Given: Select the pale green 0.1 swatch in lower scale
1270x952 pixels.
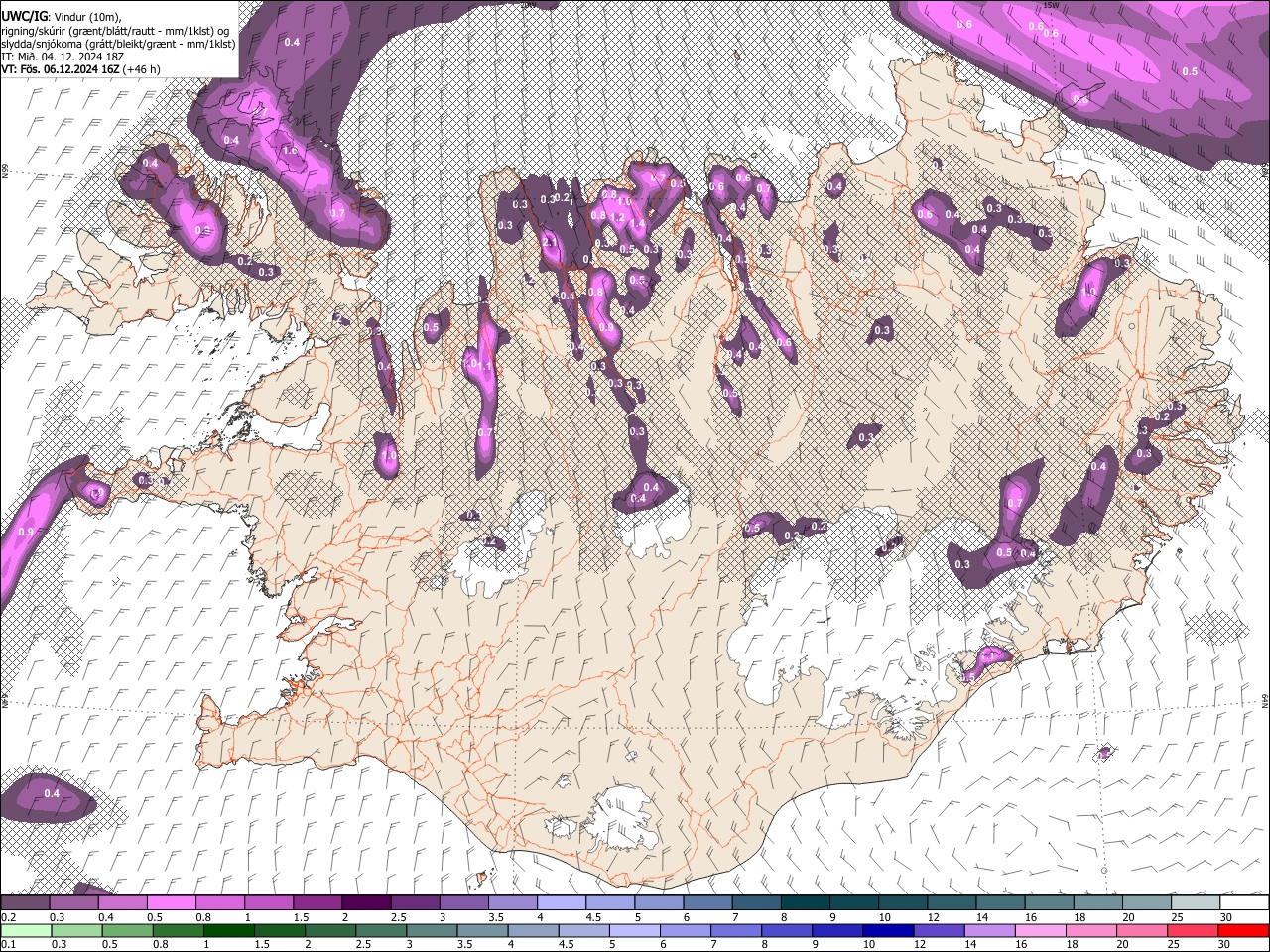Looking at the screenshot, I should point(25,930).
